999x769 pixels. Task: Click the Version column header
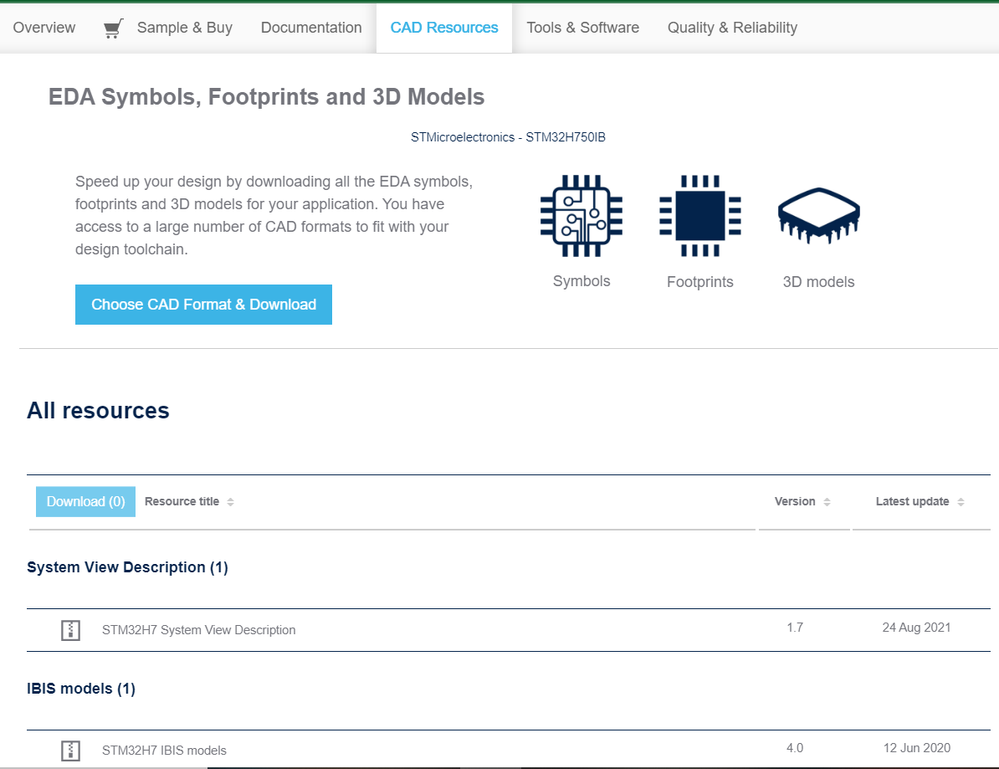[x=794, y=501]
